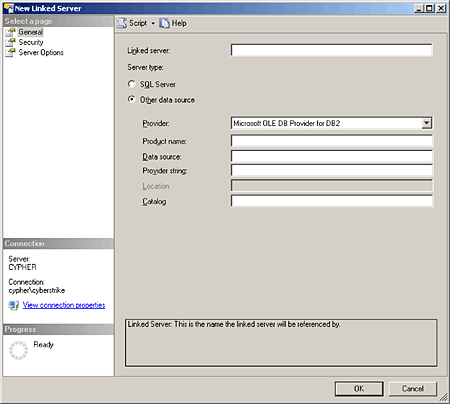
Task: Close the New Linked Server window
Action: pos(441,8)
